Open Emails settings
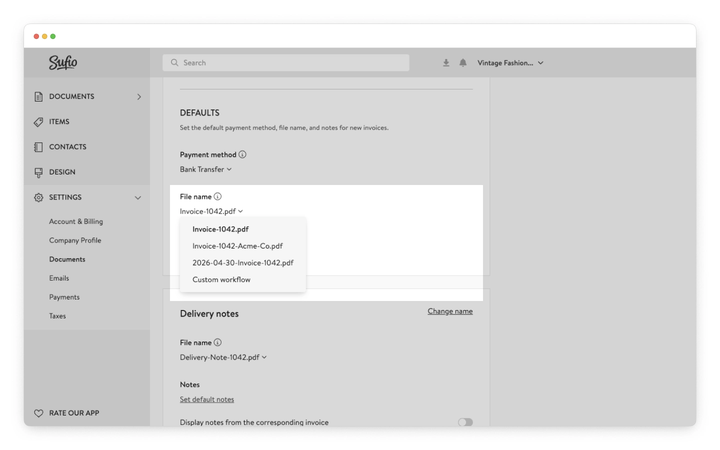The height and width of the screenshot is (450, 720). [x=59, y=278]
